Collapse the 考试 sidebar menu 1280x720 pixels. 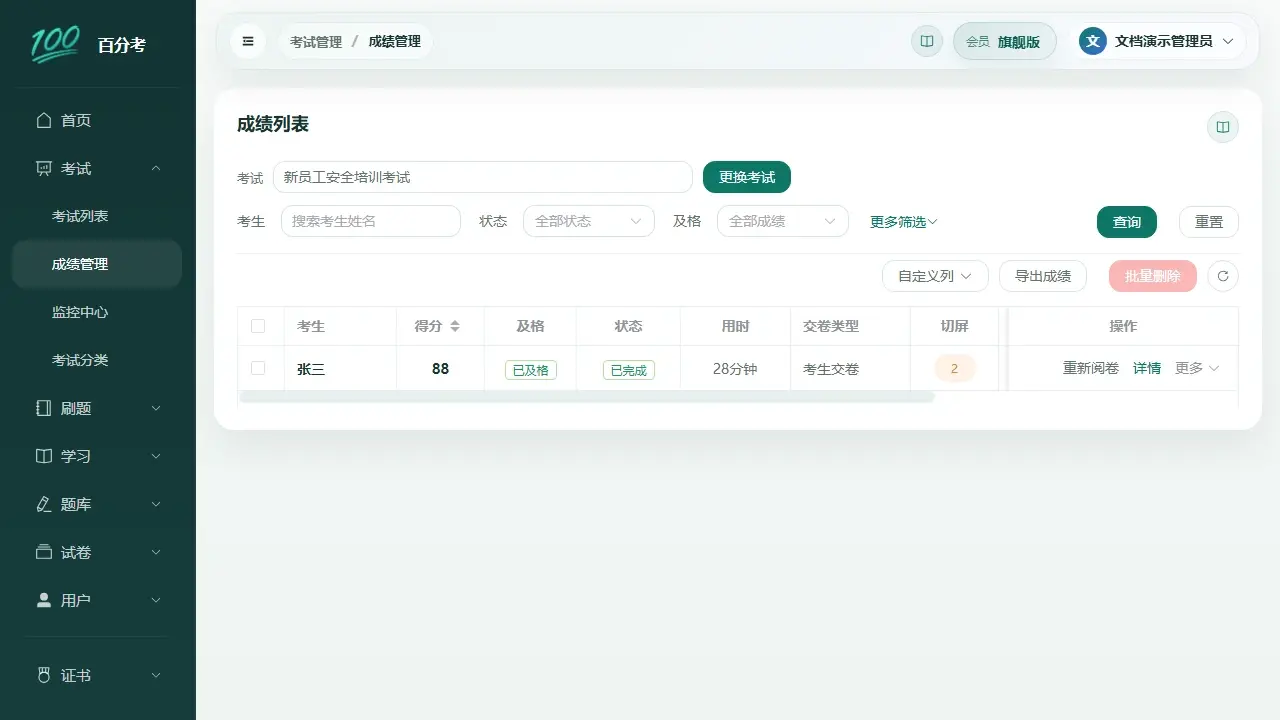click(156, 168)
